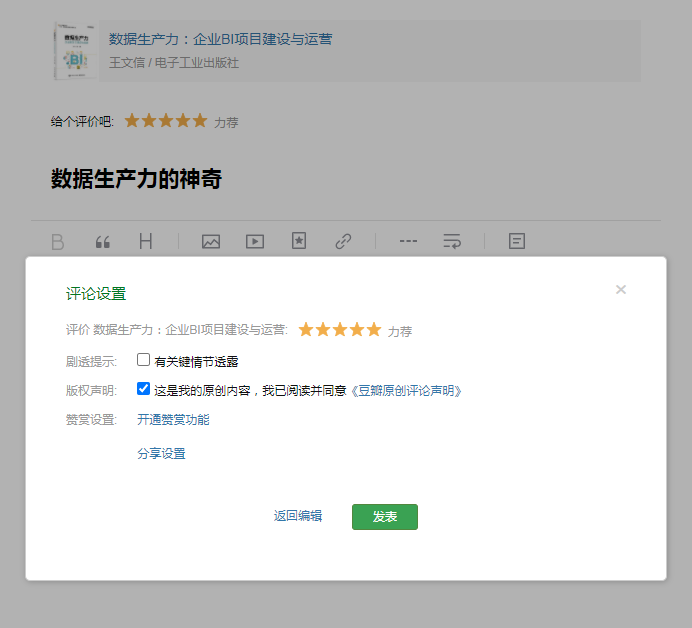
Task: Click 返回编辑 to go back
Action: click(298, 516)
